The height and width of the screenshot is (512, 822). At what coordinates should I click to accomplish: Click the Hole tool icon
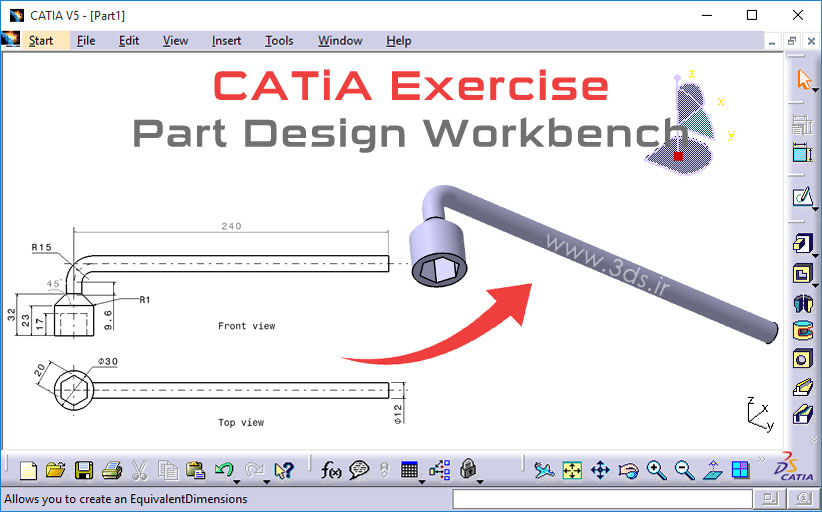coord(802,359)
